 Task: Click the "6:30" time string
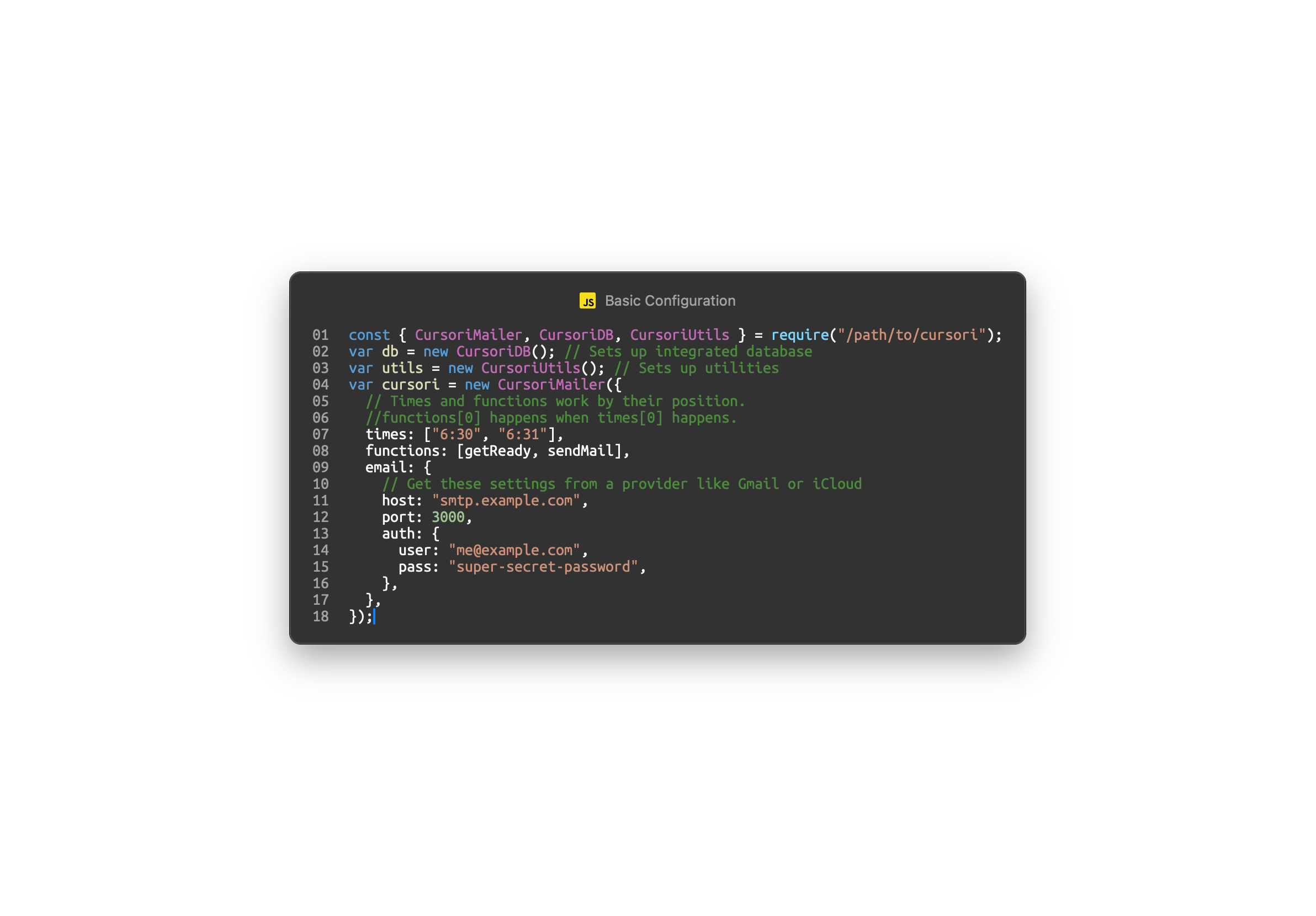[x=455, y=435]
